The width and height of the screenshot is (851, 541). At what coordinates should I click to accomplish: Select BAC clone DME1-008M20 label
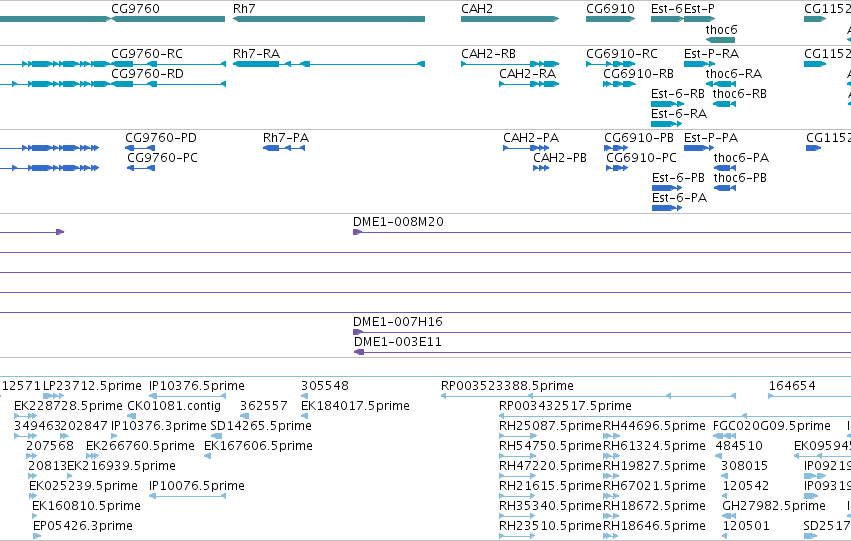coord(398,222)
